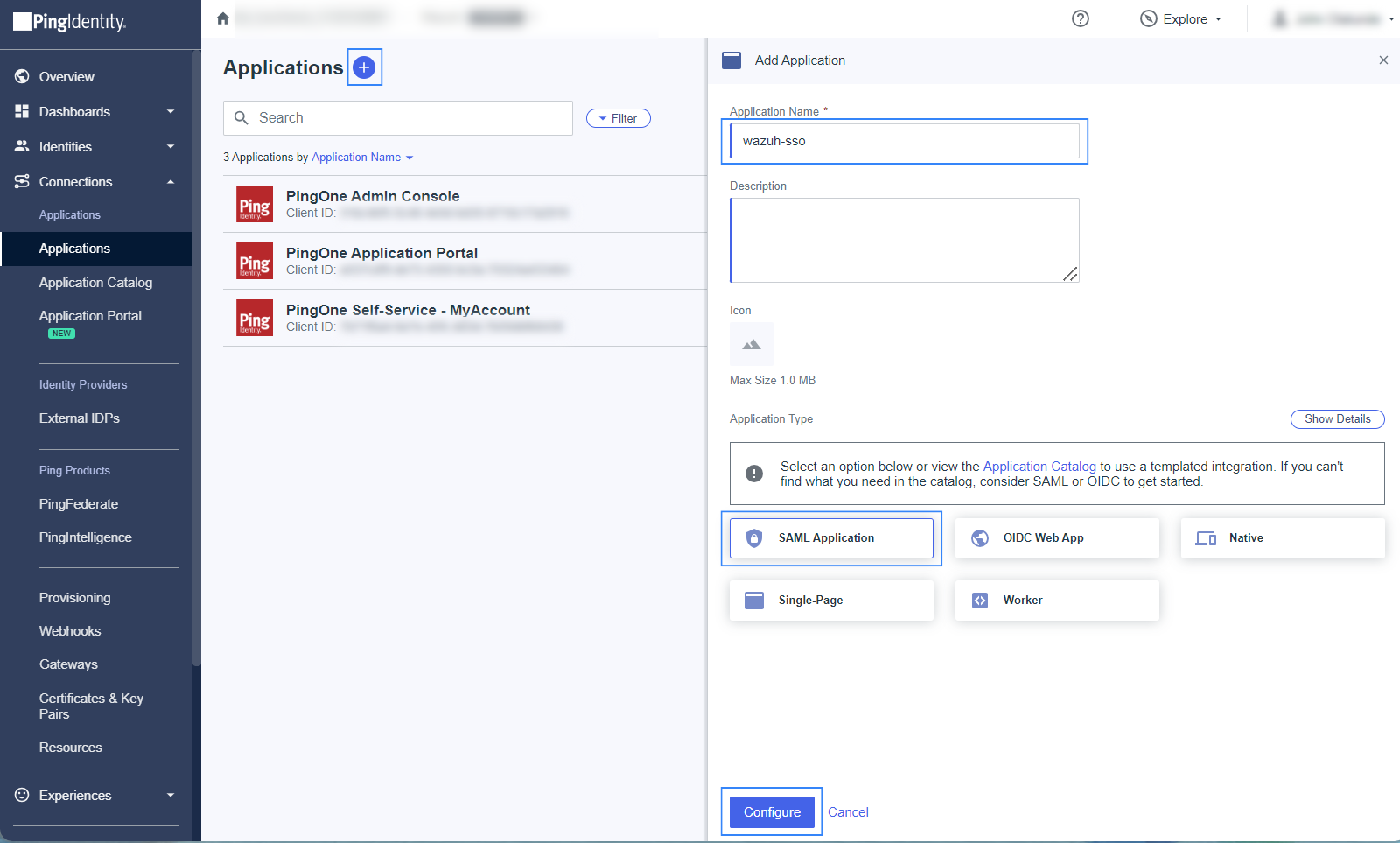Click the PingIdentity logo
The height and width of the screenshot is (843, 1400).
70,22
